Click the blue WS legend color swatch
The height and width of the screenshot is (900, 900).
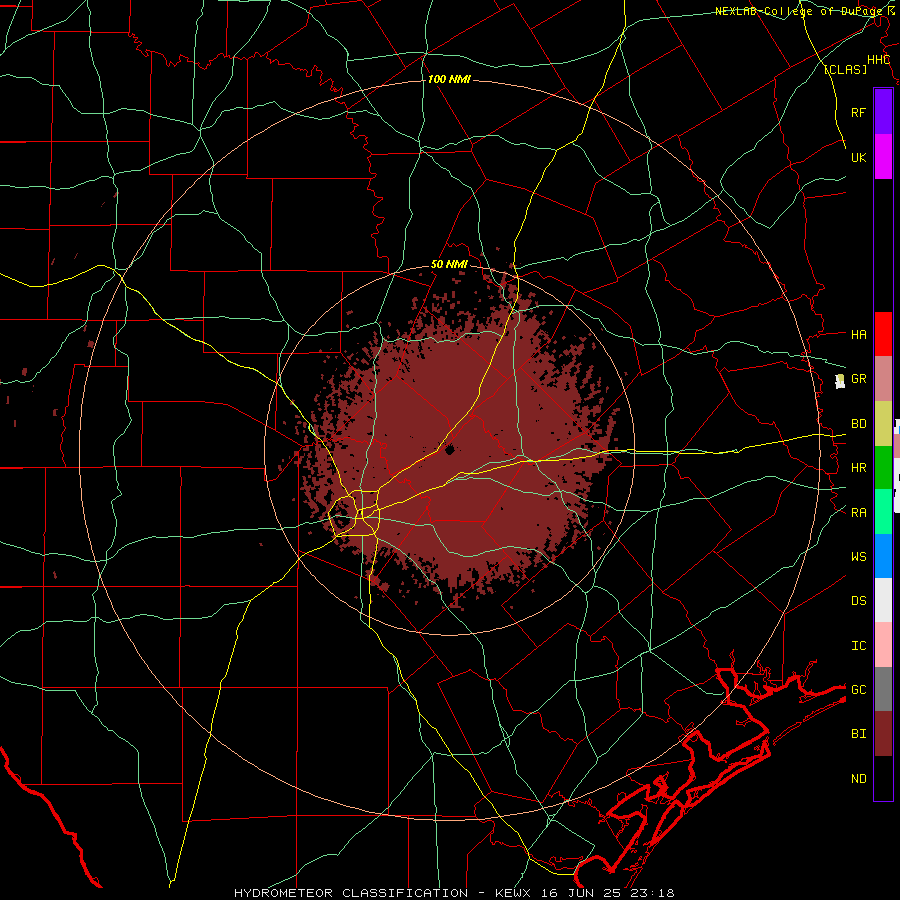point(883,556)
